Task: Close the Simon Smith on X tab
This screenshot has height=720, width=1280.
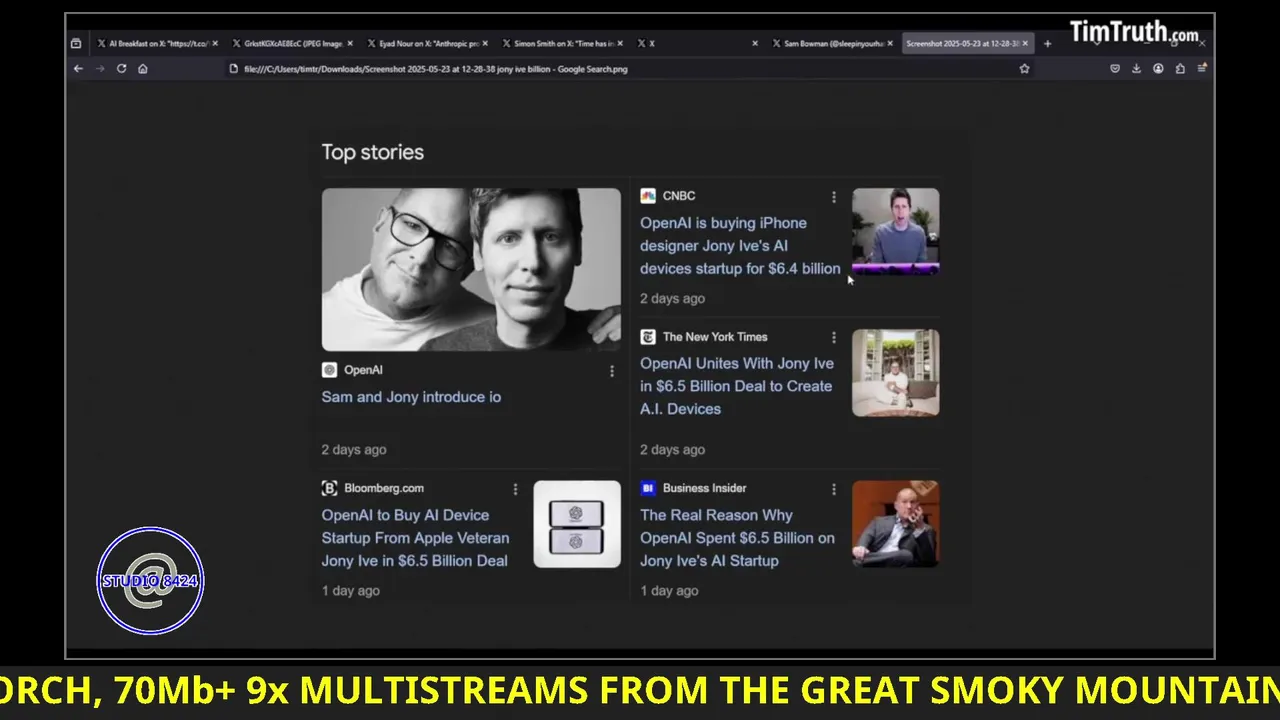Action: pos(620,44)
